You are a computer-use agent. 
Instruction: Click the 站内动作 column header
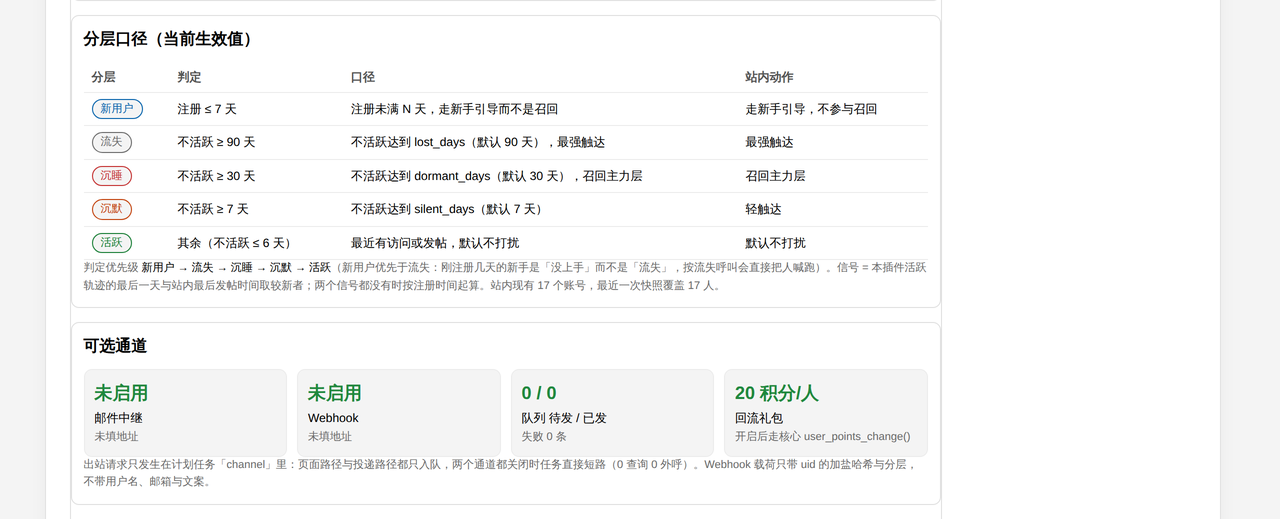(x=769, y=77)
